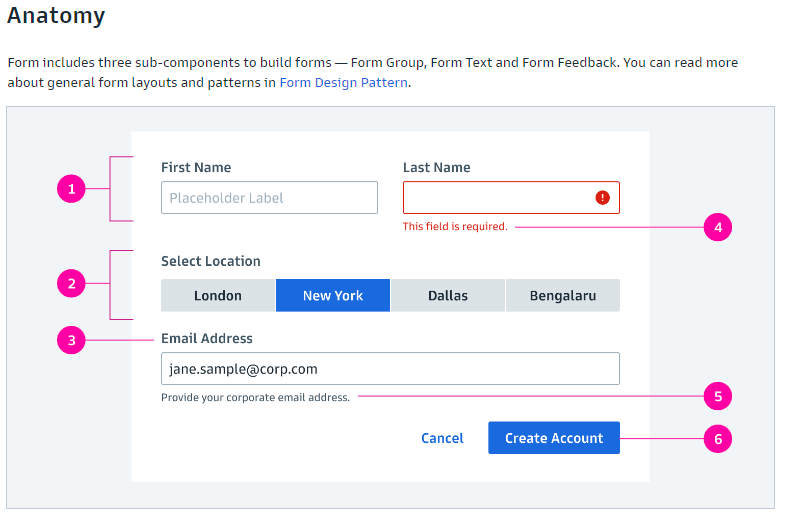Select London as the location
The image size is (796, 523).
(x=218, y=296)
